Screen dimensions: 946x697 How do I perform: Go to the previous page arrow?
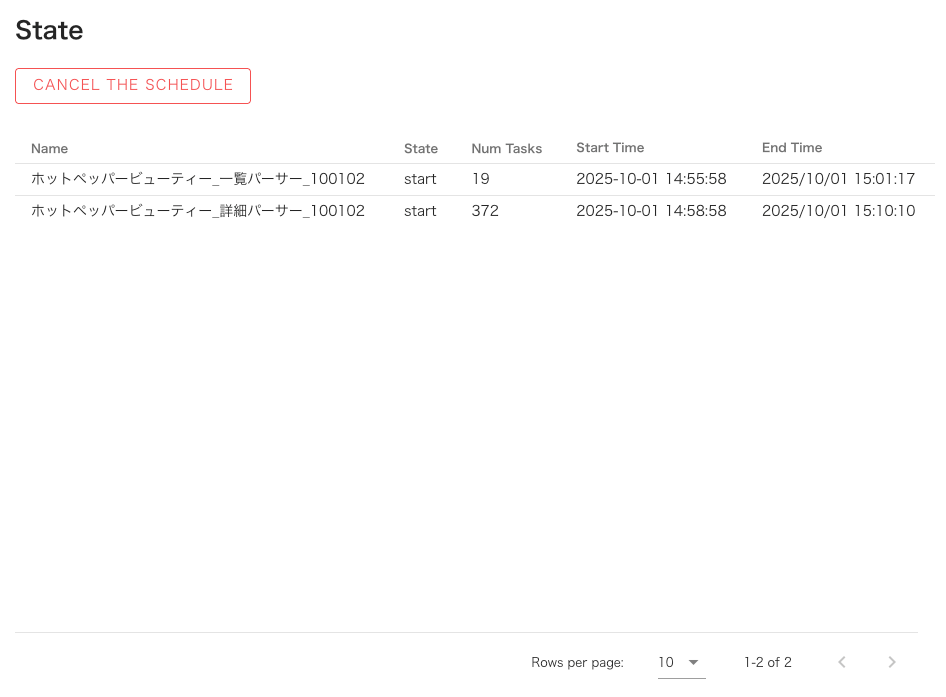coord(842,662)
